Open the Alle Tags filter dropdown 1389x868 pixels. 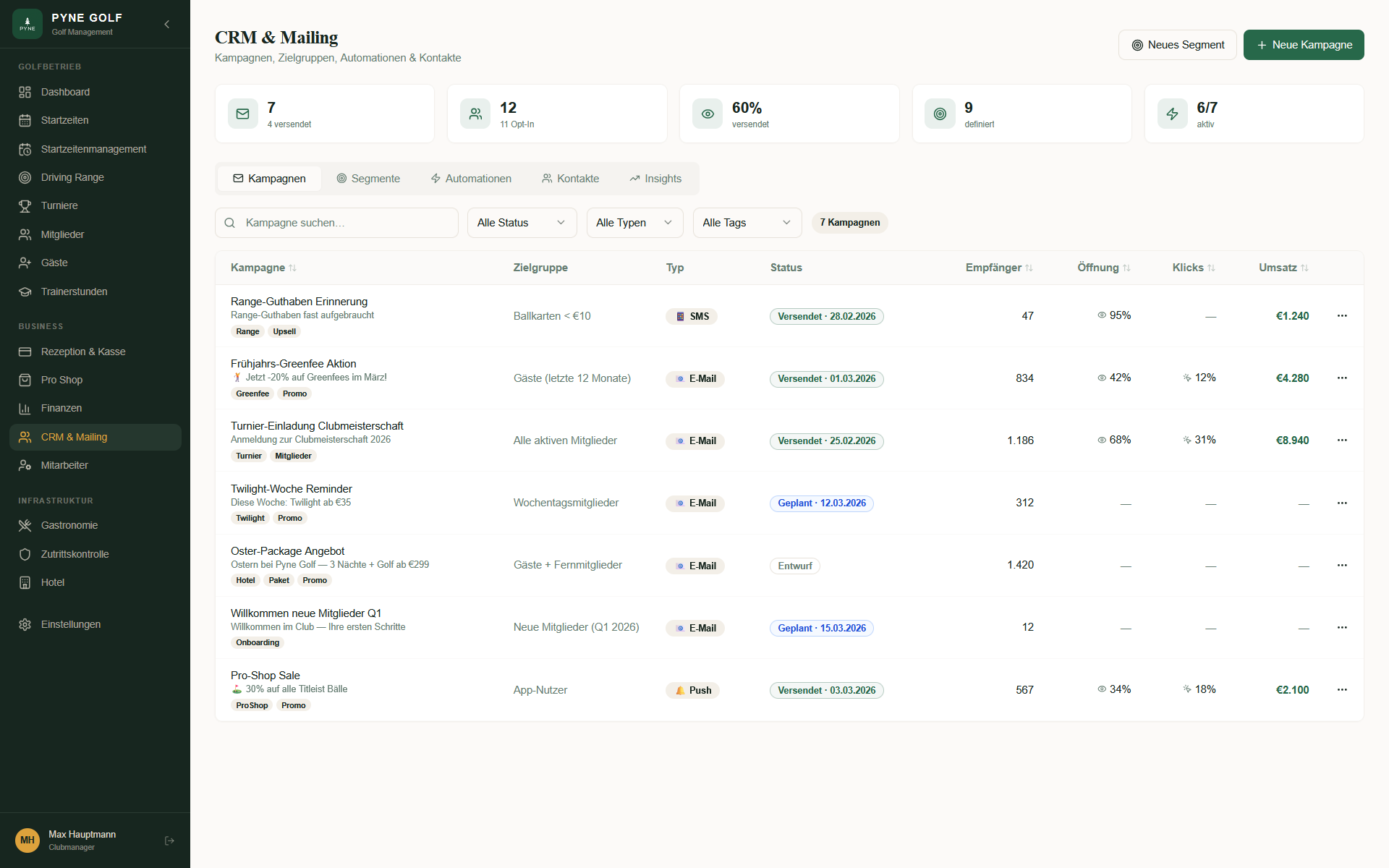(x=747, y=223)
